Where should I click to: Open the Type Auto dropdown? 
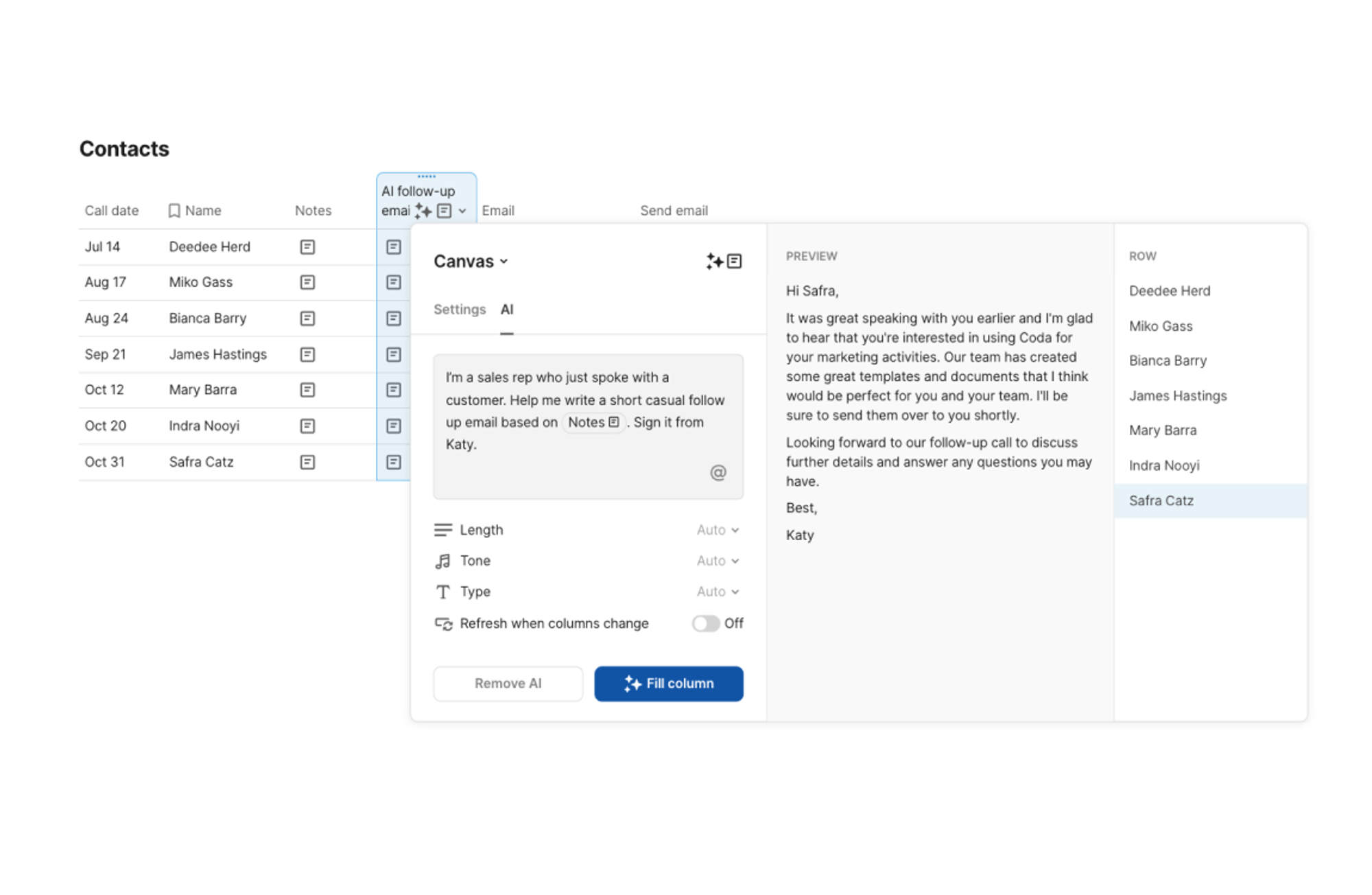click(718, 592)
